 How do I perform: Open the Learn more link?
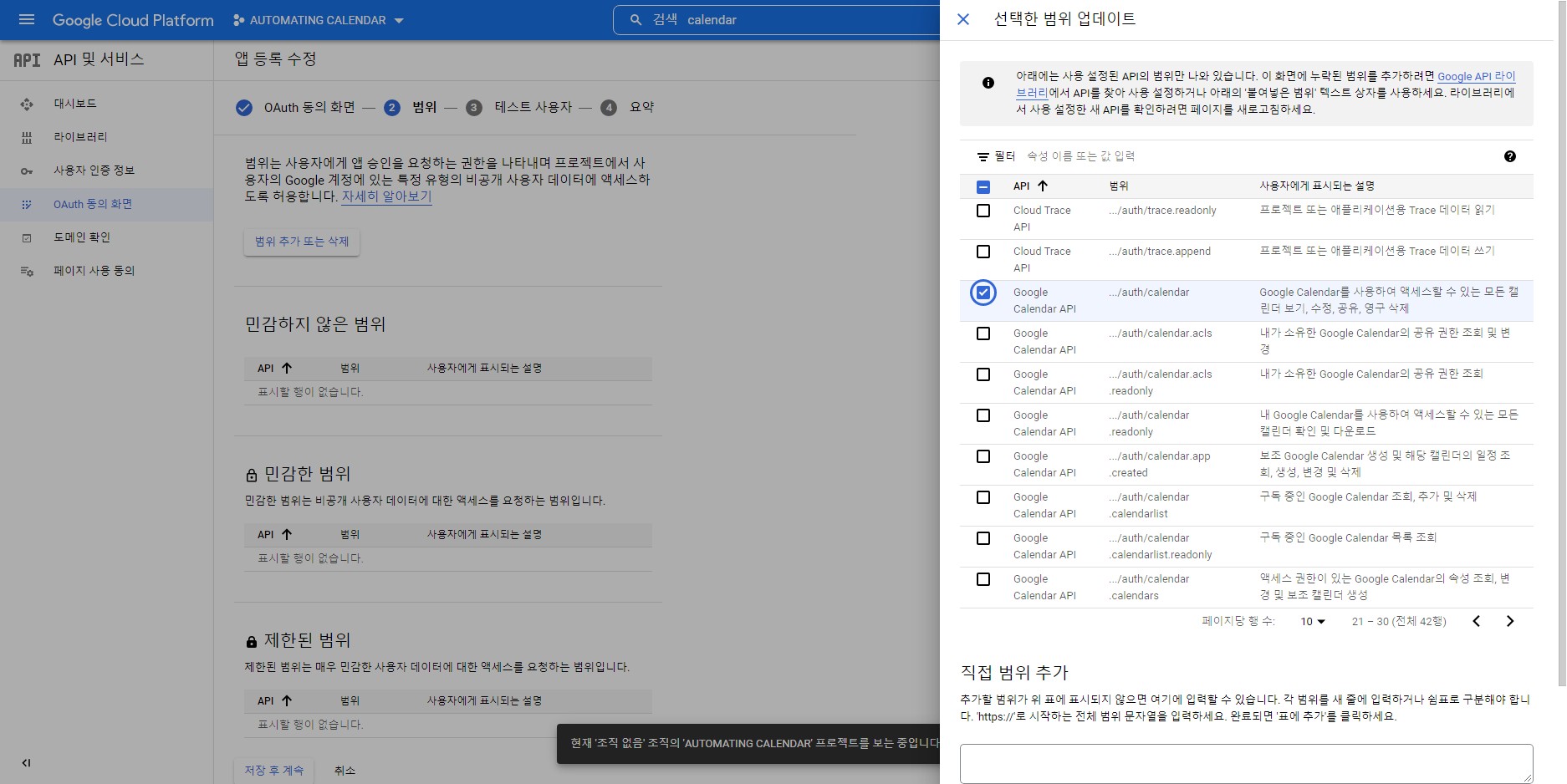click(386, 196)
